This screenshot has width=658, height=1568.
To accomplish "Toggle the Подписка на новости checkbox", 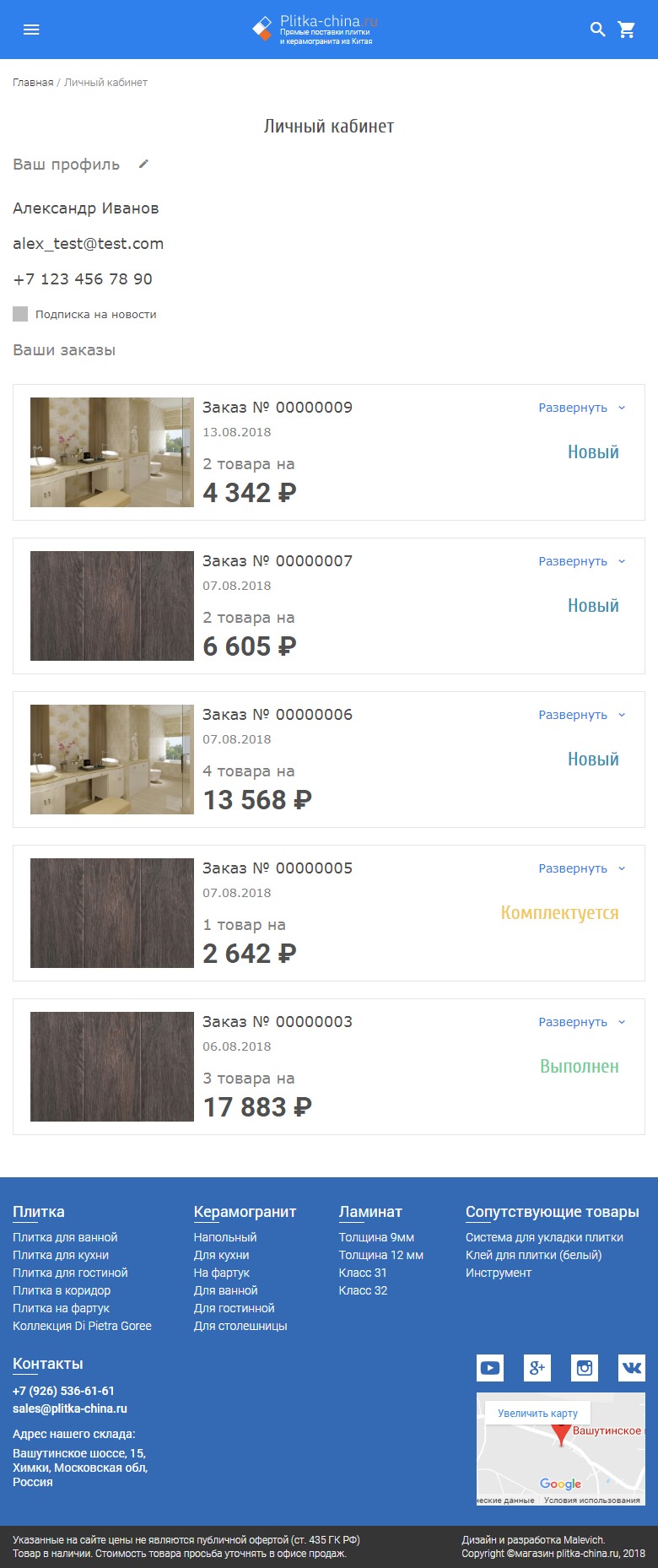I will [x=20, y=314].
